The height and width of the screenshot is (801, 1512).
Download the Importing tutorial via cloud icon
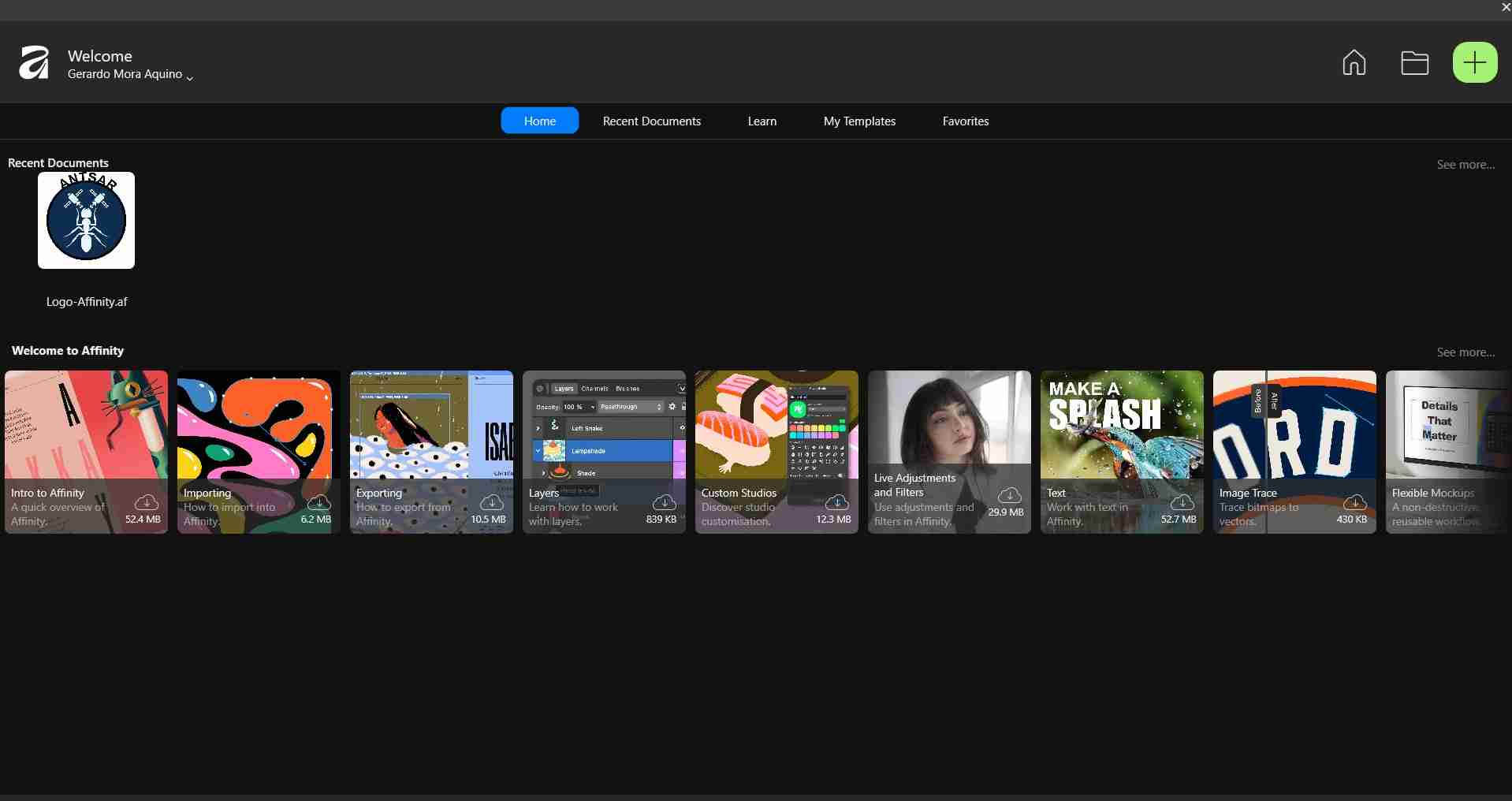318,501
